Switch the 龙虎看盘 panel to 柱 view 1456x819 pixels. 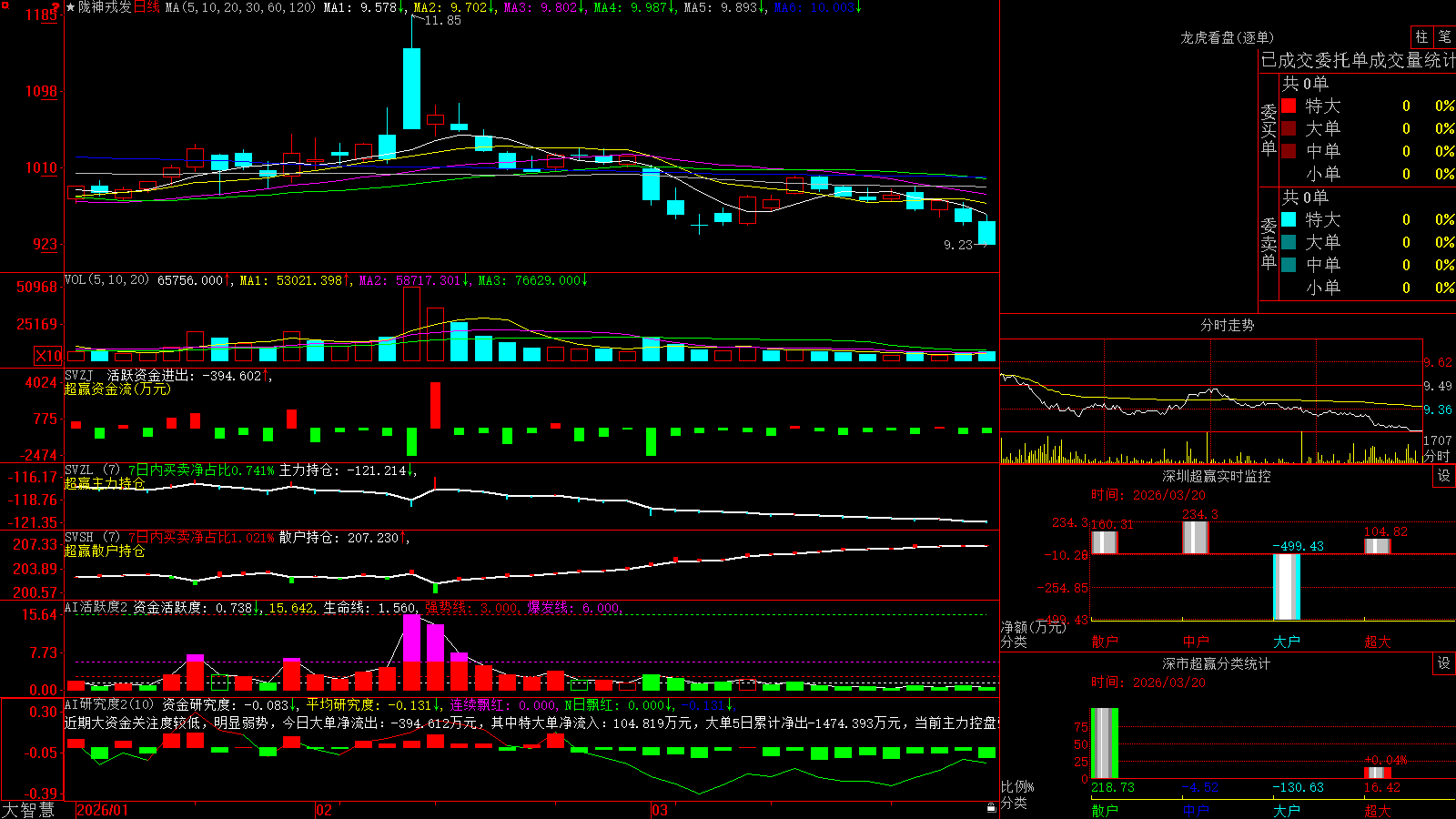click(1421, 36)
